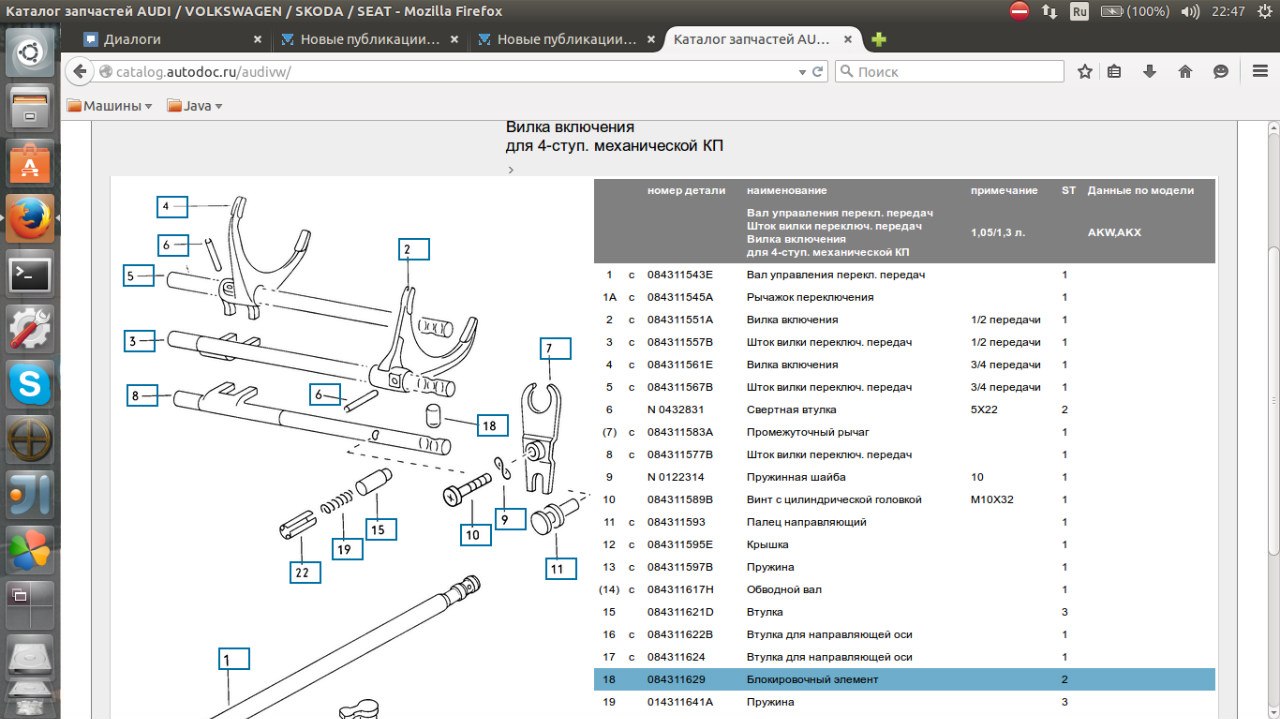Bookmark this page with the star icon

(x=1085, y=72)
